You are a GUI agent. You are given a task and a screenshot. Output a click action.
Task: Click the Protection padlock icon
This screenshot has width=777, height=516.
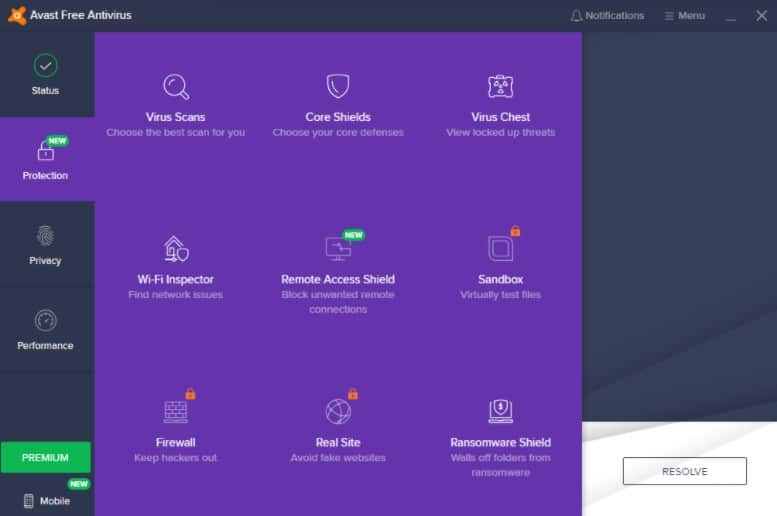pos(46,151)
